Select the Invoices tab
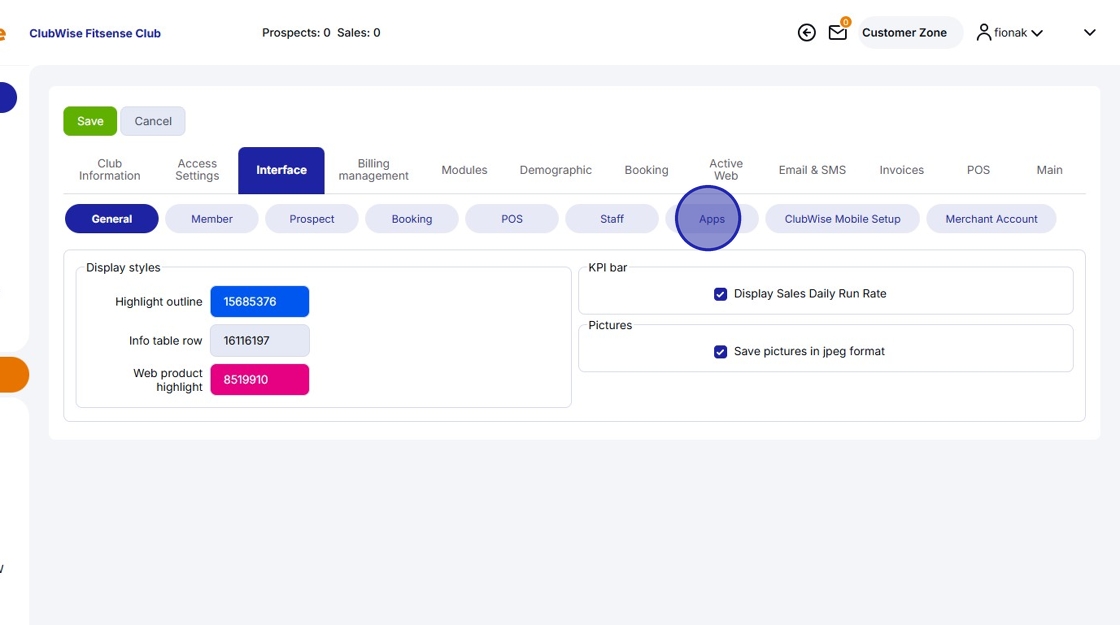This screenshot has width=1120, height=625. pyautogui.click(x=901, y=170)
